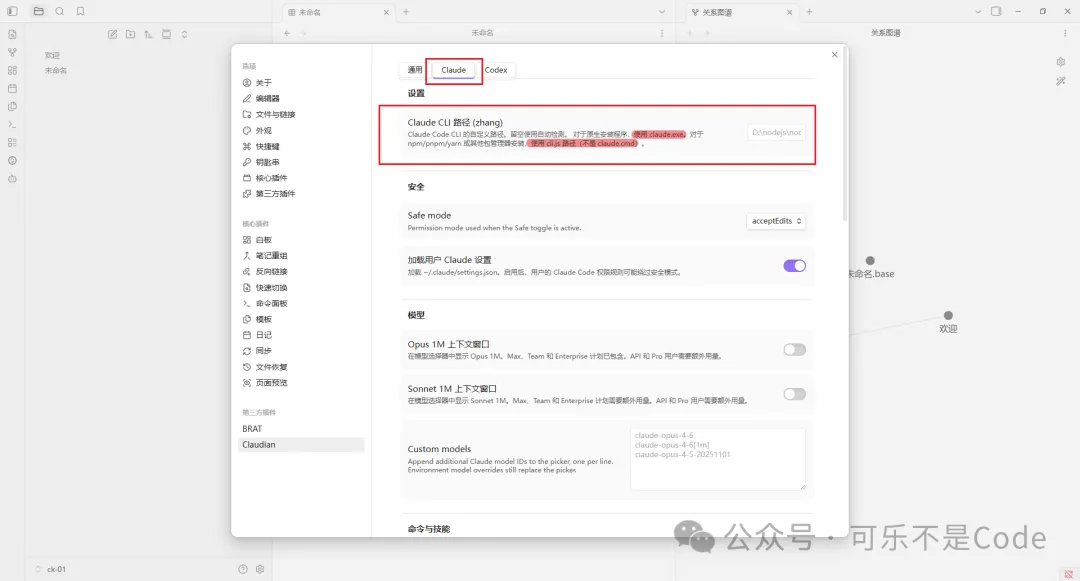Viewport: 1080px width, 581px height.
Task: Click the help icon at bottom left
Action: coord(242,569)
